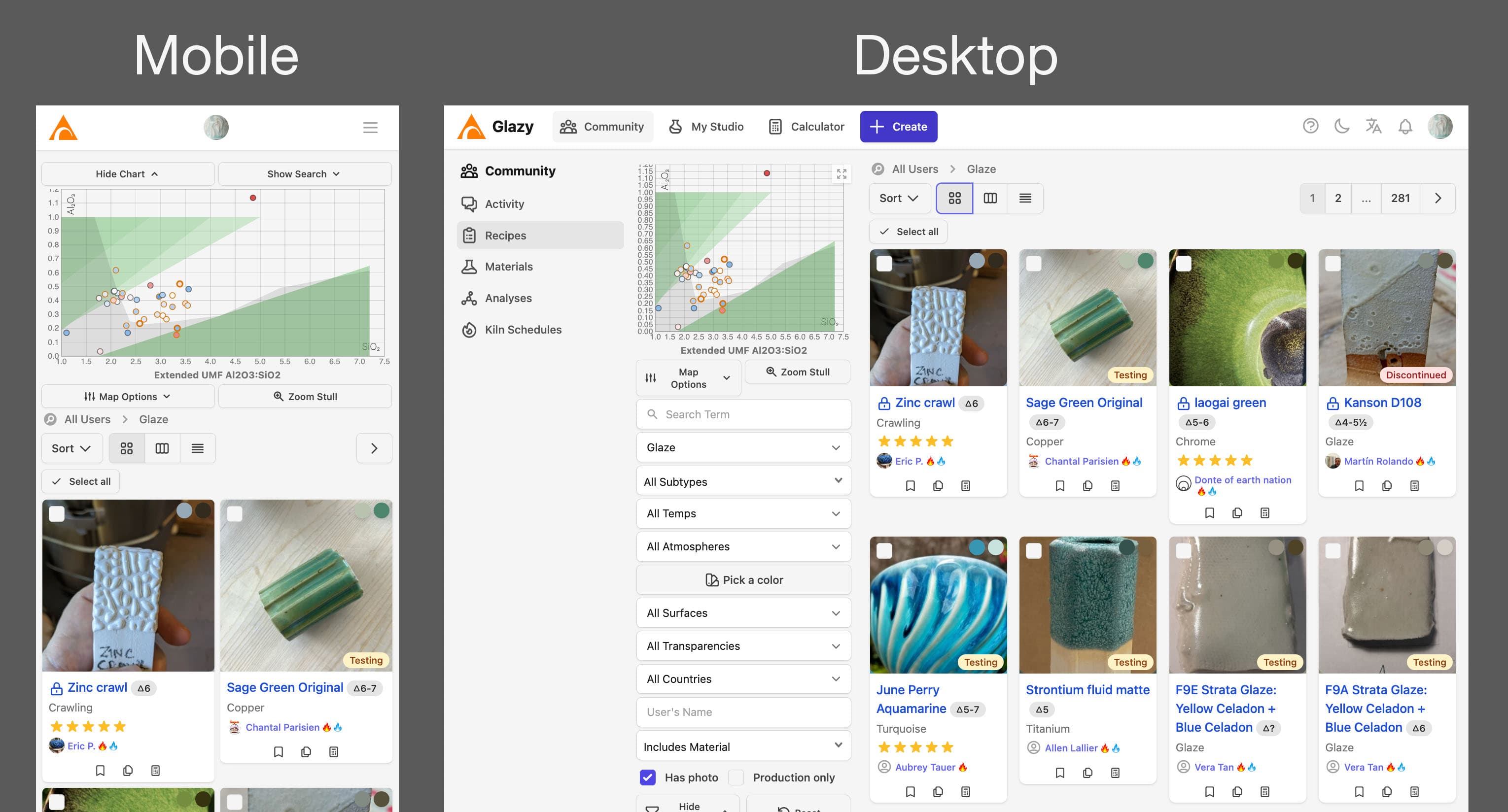Open Kiln Schedules in the sidebar
The height and width of the screenshot is (812, 1508).
tap(524, 329)
